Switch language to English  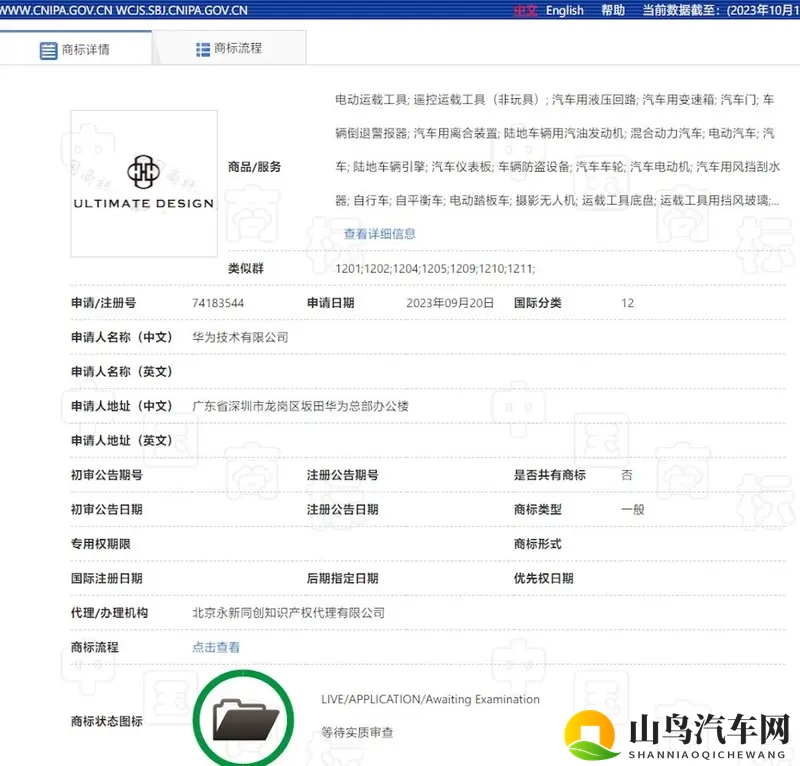(x=565, y=10)
